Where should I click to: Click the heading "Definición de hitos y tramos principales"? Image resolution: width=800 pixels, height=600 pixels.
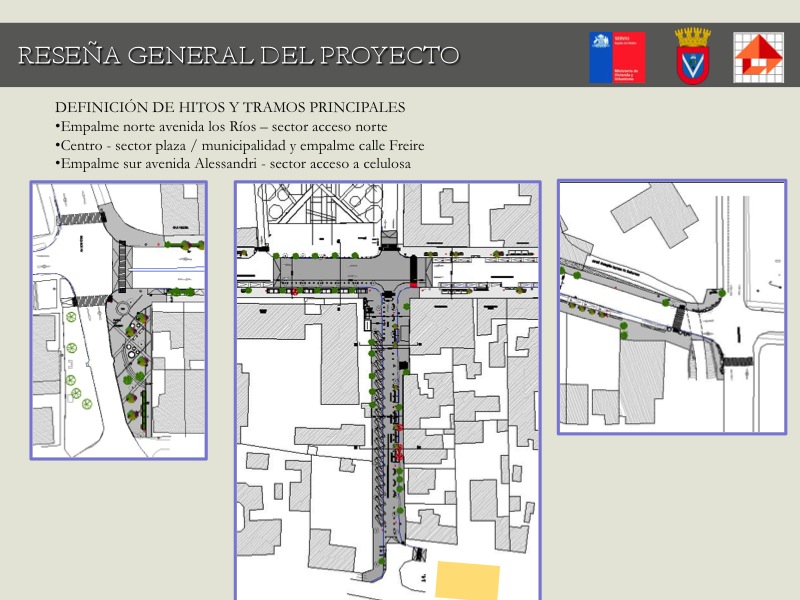(230, 107)
